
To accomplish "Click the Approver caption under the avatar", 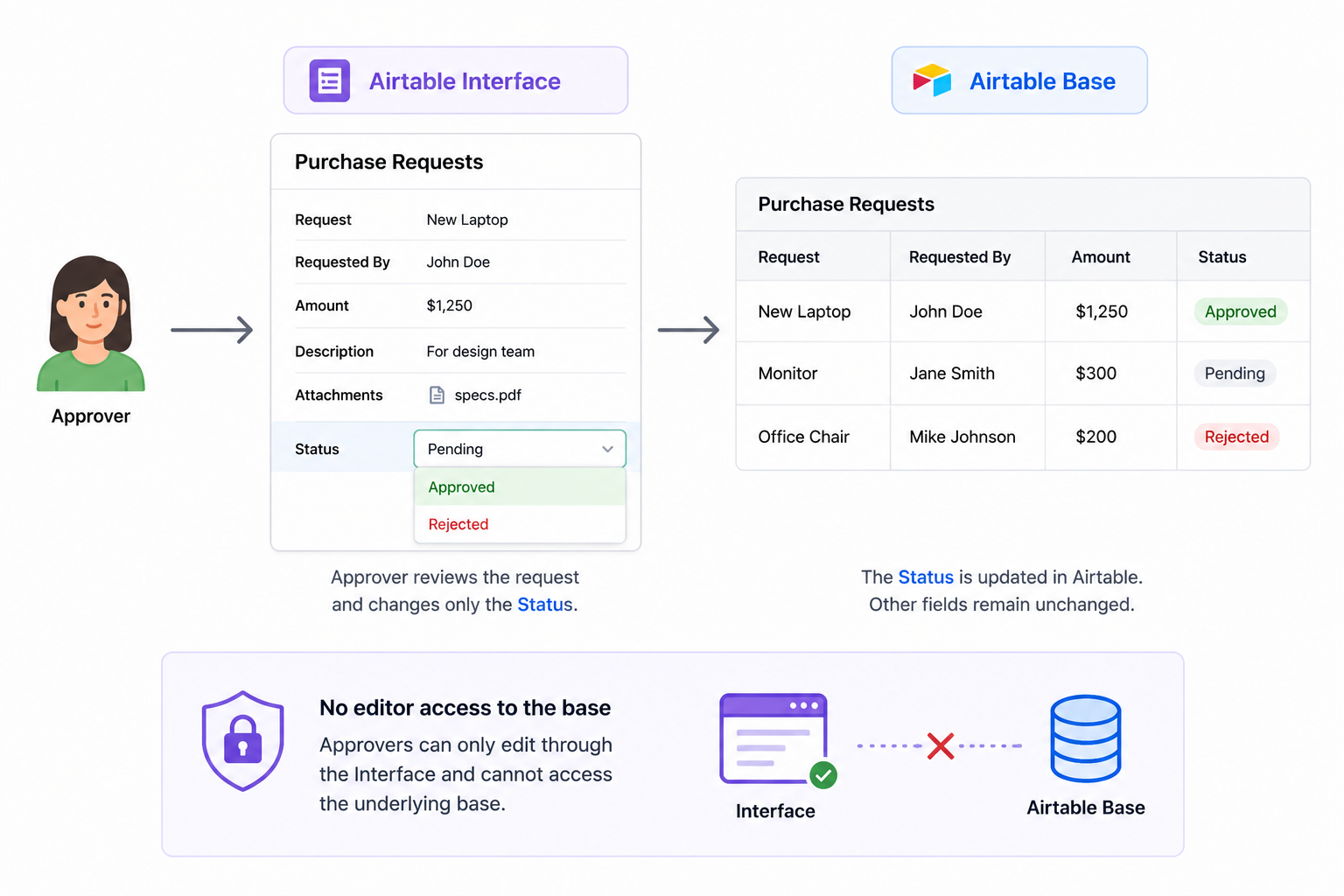I will pos(91,416).
